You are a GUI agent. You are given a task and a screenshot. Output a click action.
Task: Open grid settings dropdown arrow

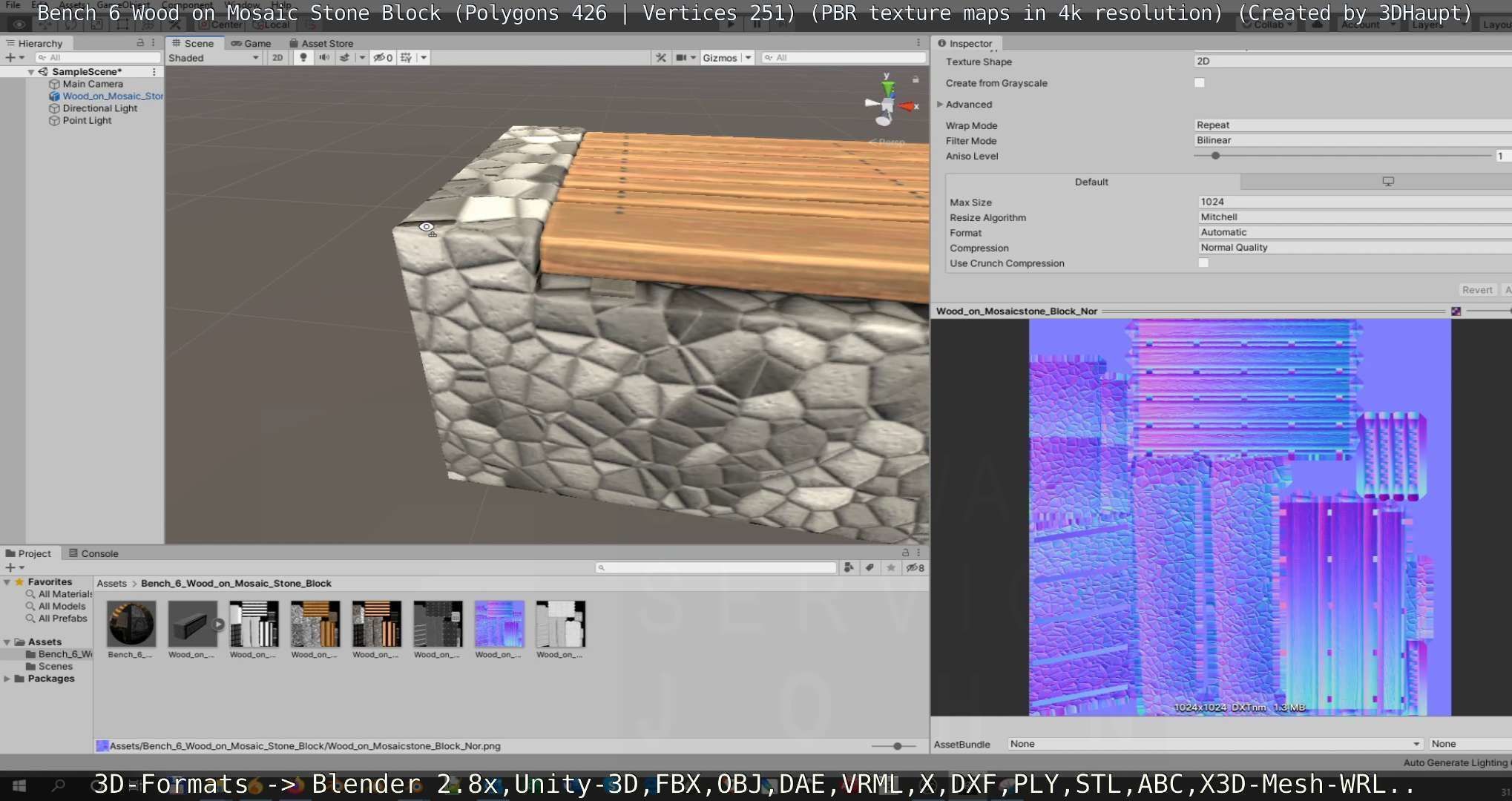tap(424, 58)
